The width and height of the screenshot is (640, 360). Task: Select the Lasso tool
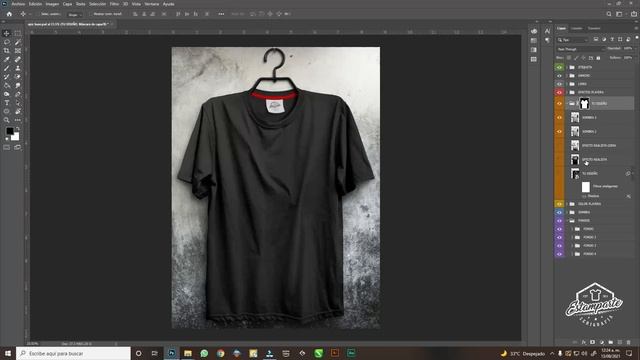click(7, 42)
